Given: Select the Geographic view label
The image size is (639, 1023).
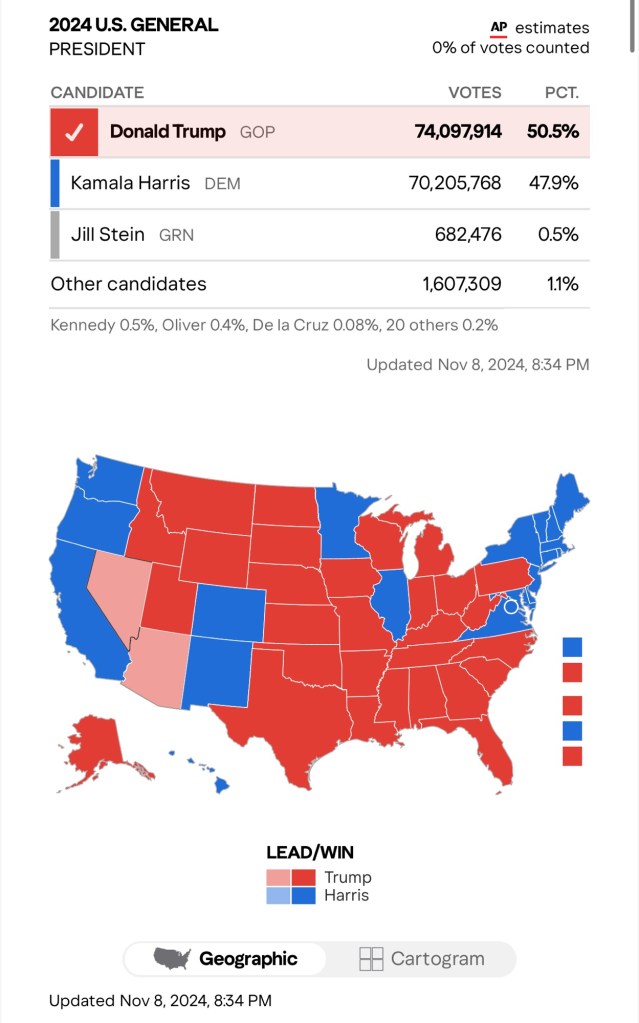Looking at the screenshot, I should point(248,959).
